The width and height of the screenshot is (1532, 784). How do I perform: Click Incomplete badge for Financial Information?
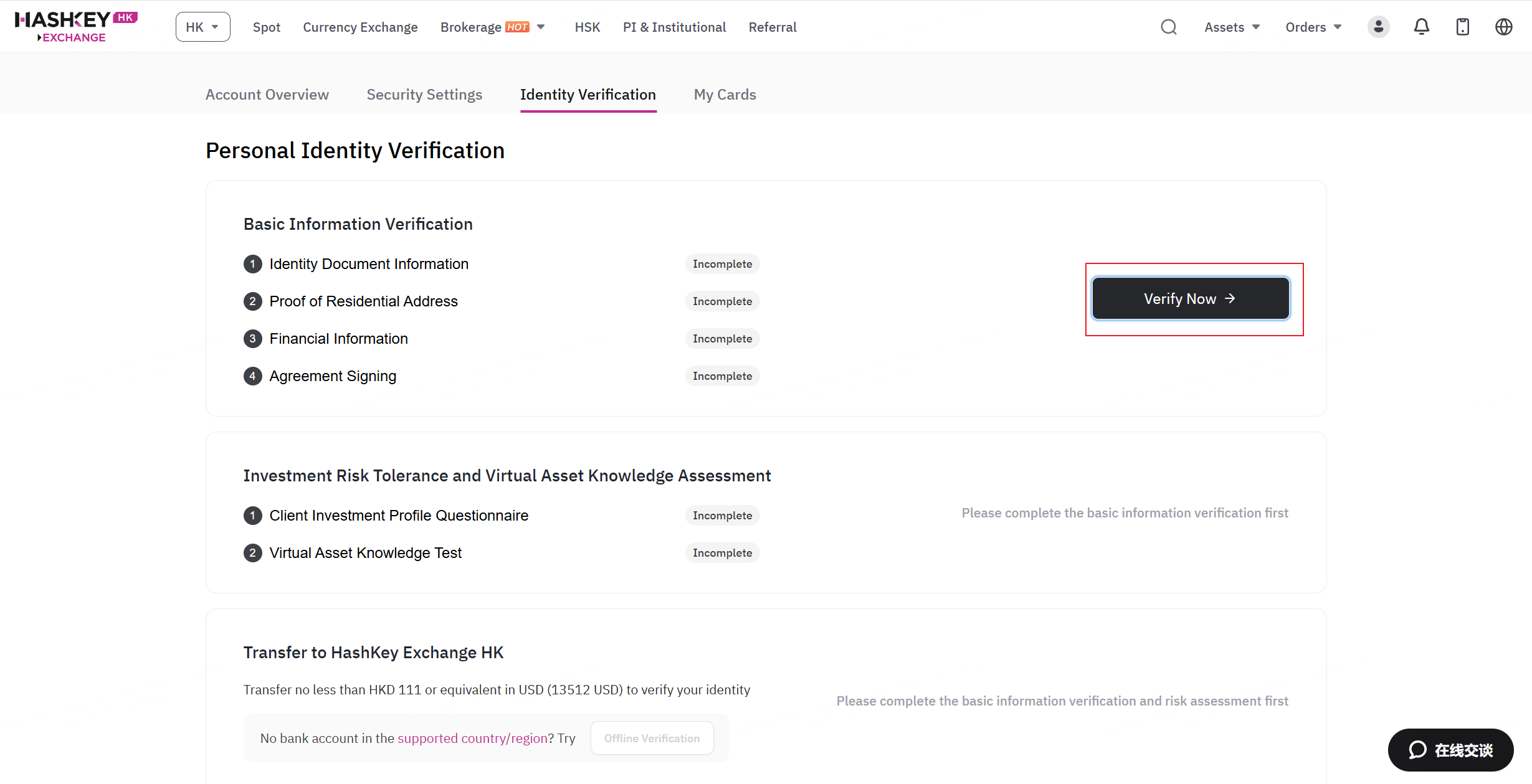[723, 339]
